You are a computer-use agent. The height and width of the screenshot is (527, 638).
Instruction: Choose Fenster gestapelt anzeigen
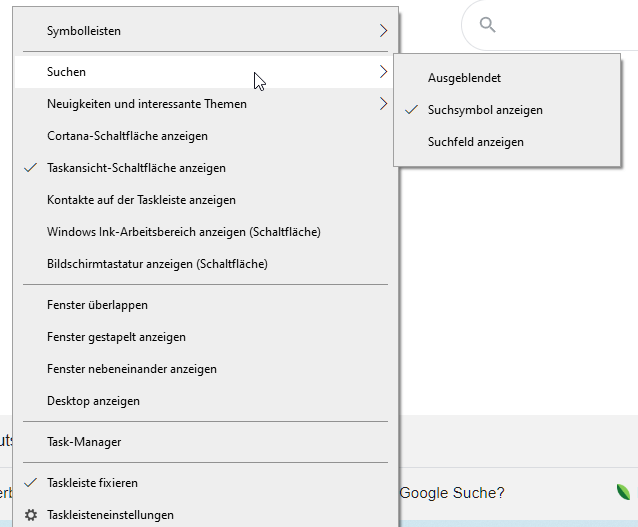pos(205,337)
